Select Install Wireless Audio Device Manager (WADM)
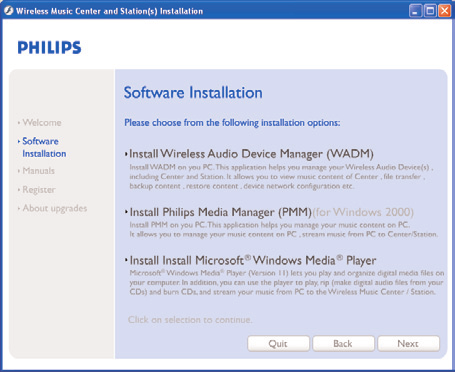Image resolution: width=455 pixels, height=372 pixels. tap(249, 154)
